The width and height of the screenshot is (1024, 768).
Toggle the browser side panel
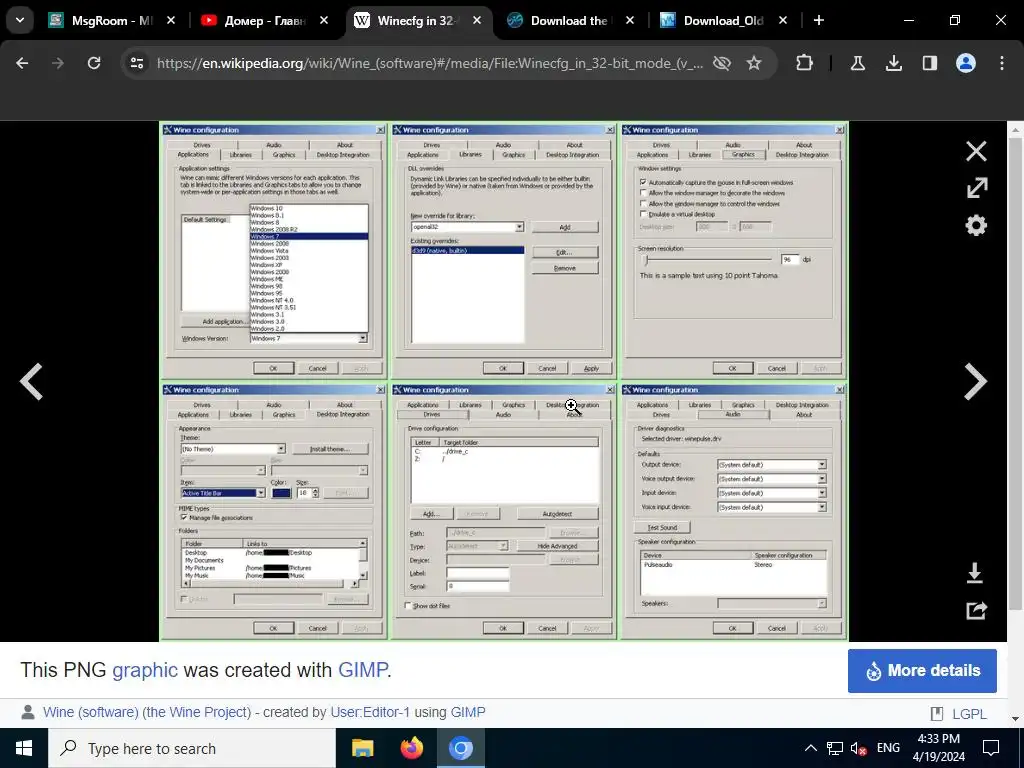929,63
